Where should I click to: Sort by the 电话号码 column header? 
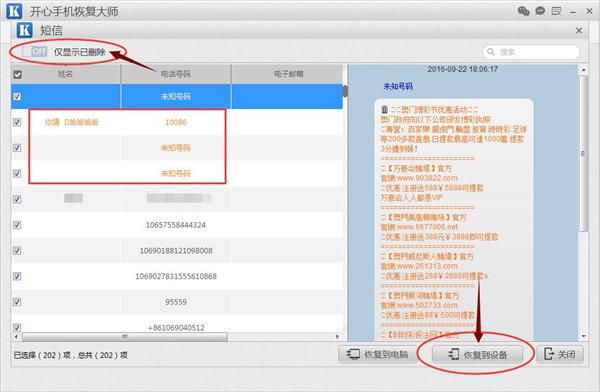tap(176, 74)
